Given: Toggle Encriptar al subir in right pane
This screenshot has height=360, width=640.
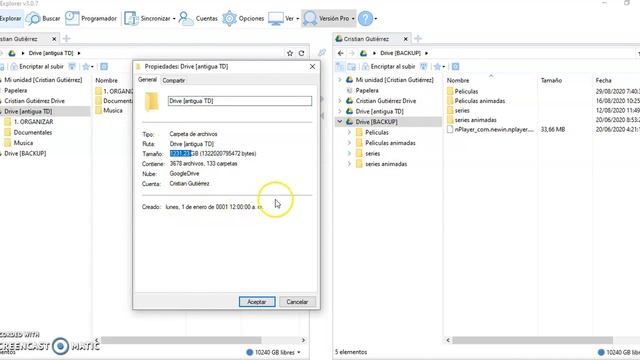Looking at the screenshot, I should [x=388, y=67].
